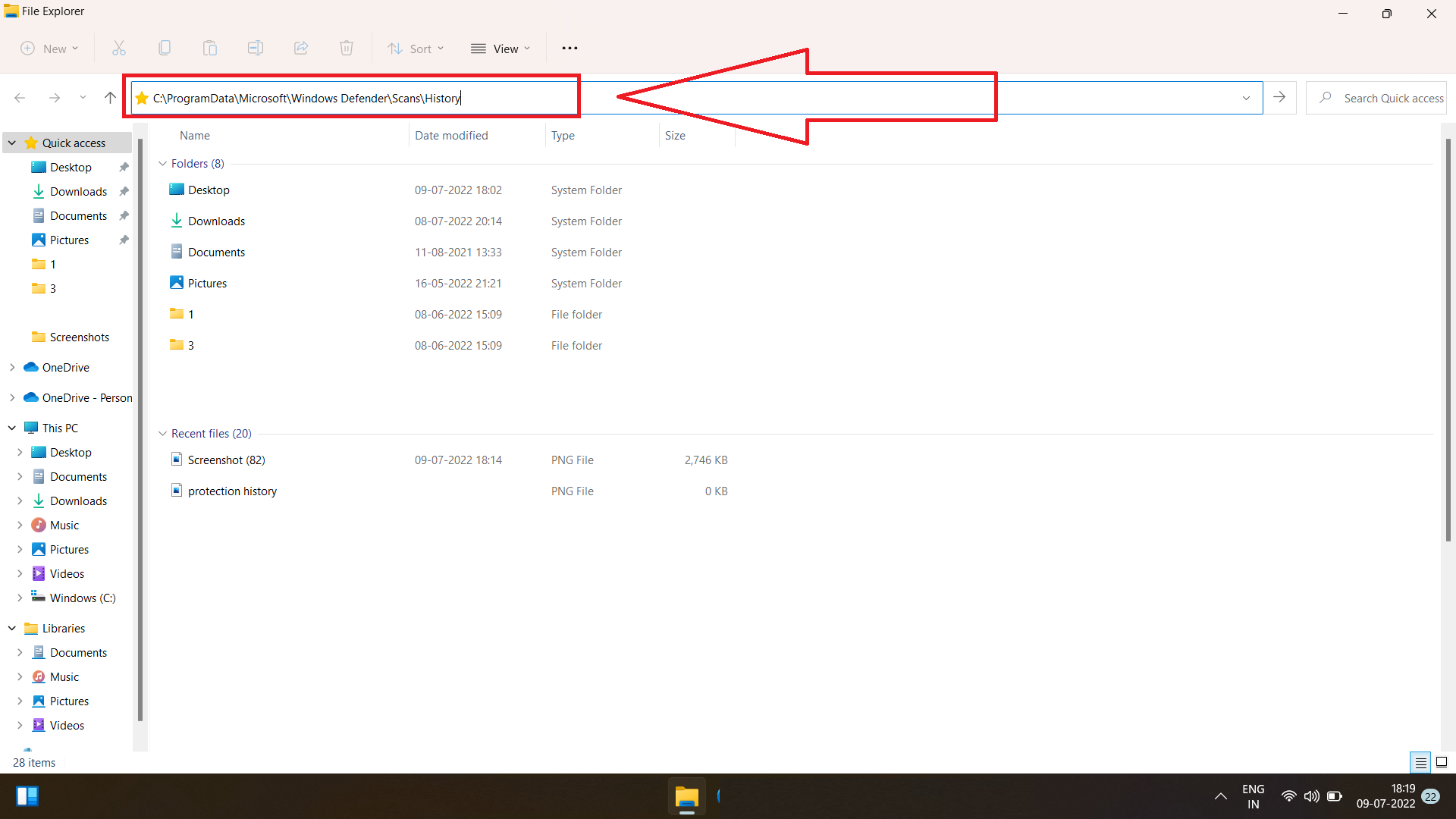Switch to details view layout toggle
This screenshot has width=1456, height=819.
click(x=1420, y=762)
